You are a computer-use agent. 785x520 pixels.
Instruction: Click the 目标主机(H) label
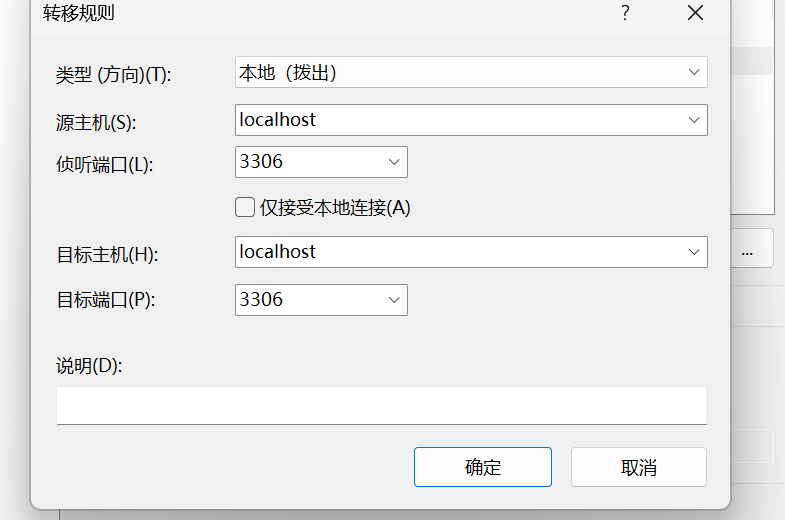[108, 255]
